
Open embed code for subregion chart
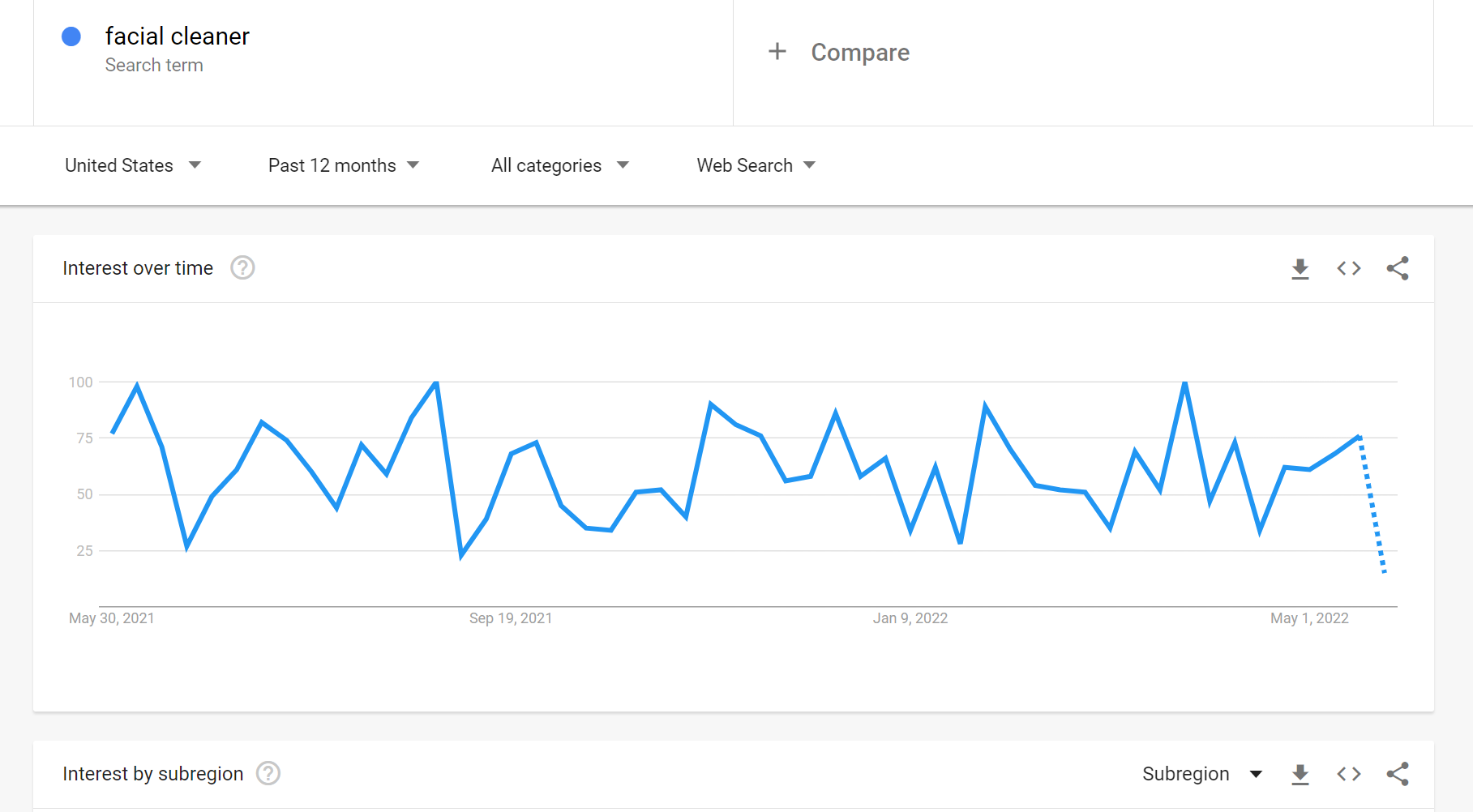[x=1349, y=774]
